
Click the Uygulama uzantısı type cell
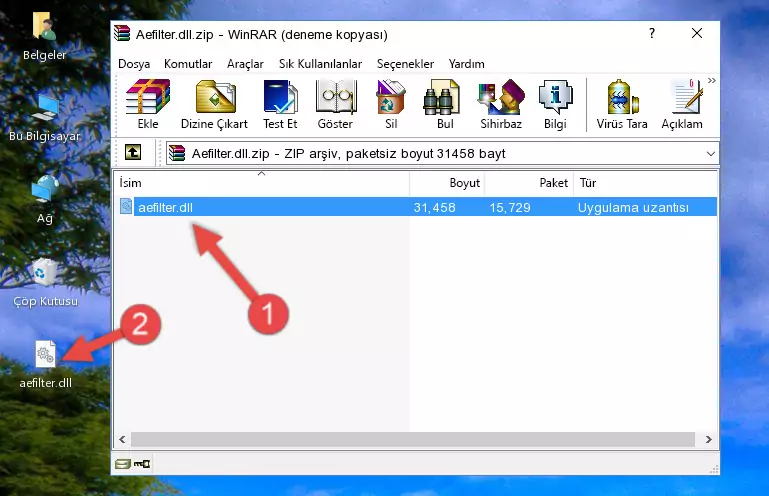[633, 208]
